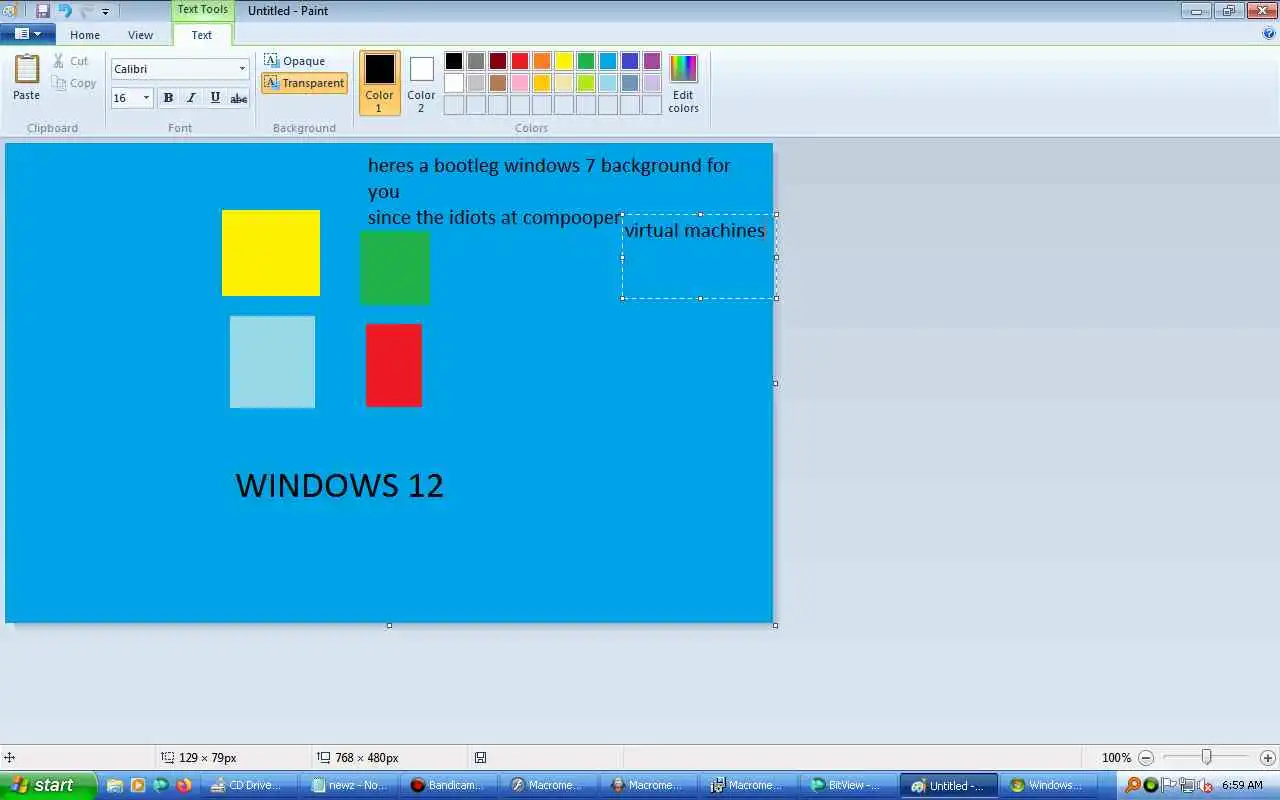Pick the yellow palette swatch
The width and height of the screenshot is (1280, 800).
[x=564, y=61]
